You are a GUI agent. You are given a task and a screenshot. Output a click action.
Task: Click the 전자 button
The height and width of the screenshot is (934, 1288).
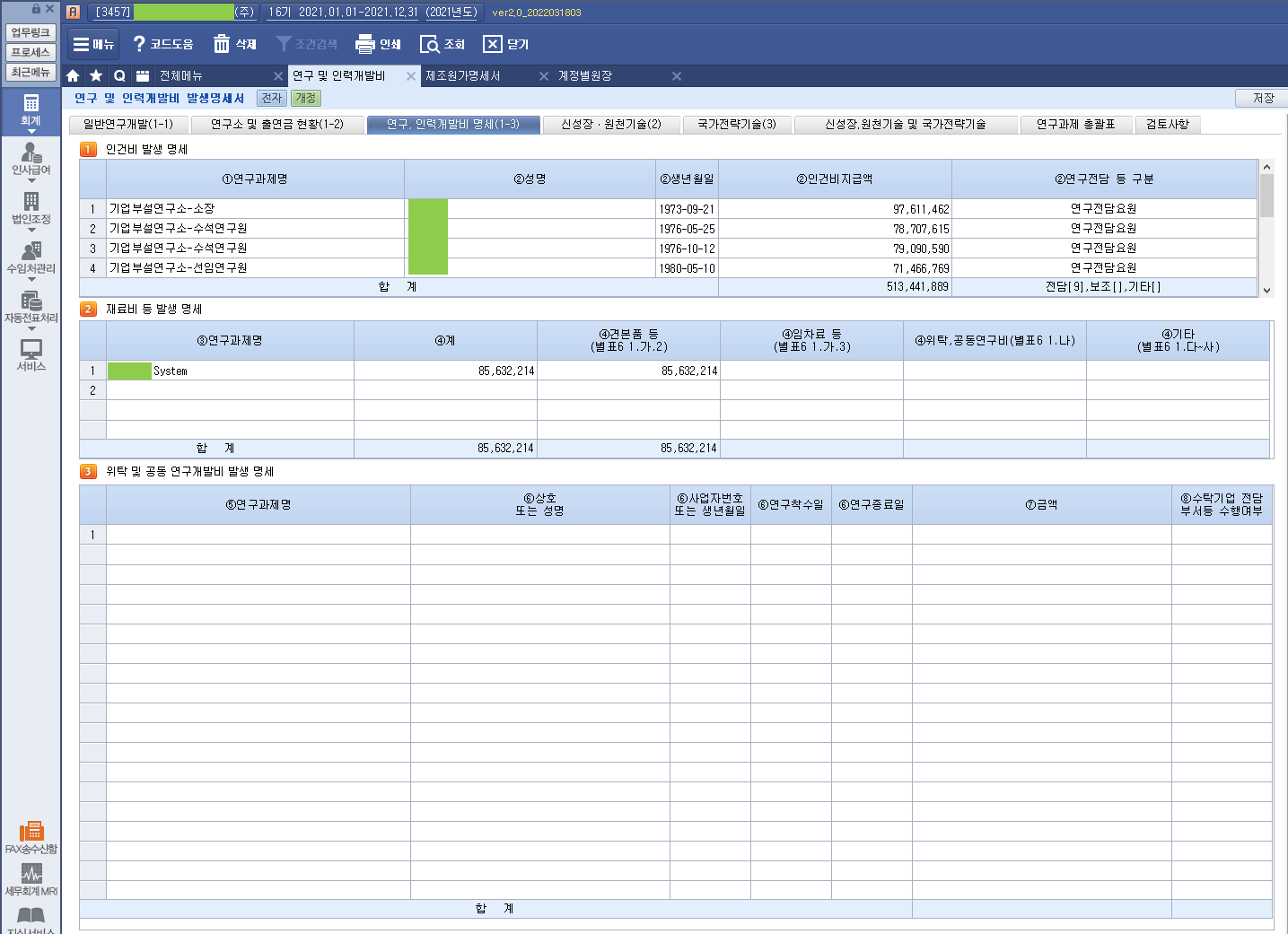click(272, 98)
